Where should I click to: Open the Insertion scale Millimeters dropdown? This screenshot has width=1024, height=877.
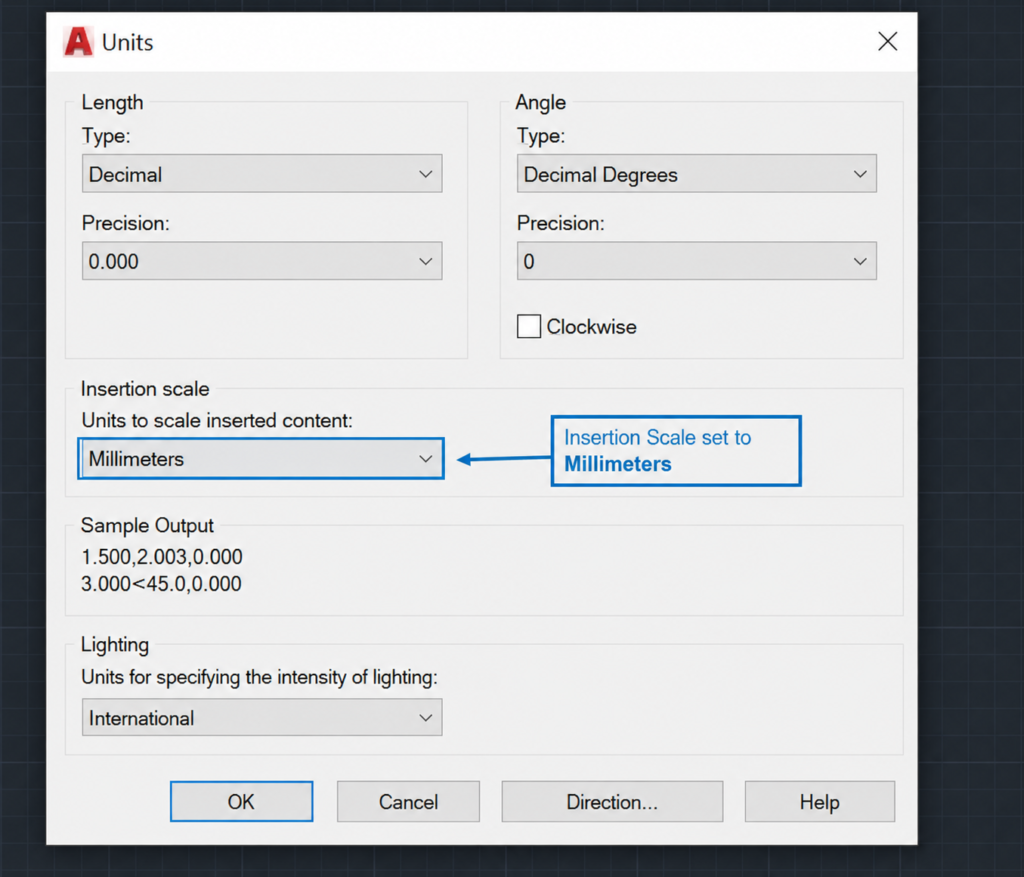click(x=261, y=458)
